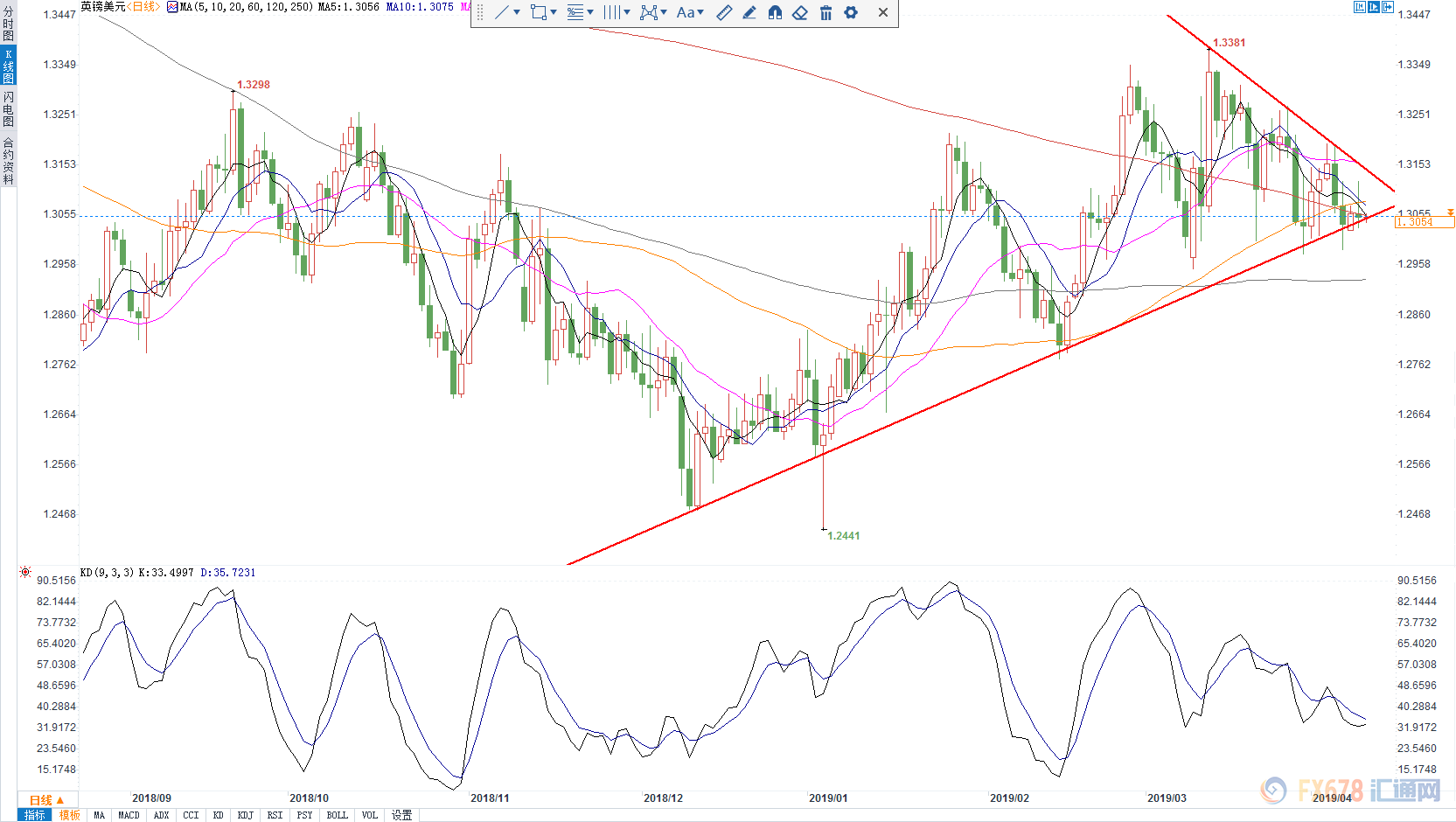Select the trend line drawing tool
Screen dimensions: 1456x822
[502, 12]
